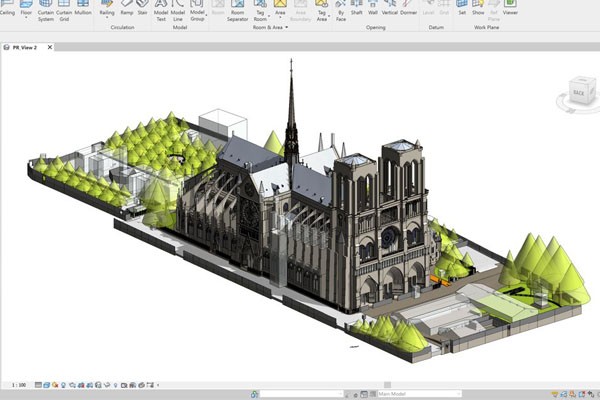
Task: Expand the Tag Area dropdown arrow
Action: click(x=329, y=16)
